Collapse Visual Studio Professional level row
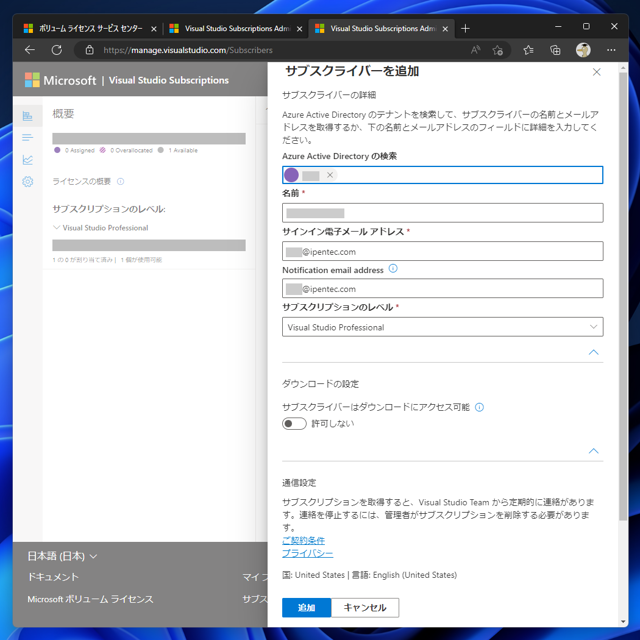The height and width of the screenshot is (640, 640). tap(57, 227)
